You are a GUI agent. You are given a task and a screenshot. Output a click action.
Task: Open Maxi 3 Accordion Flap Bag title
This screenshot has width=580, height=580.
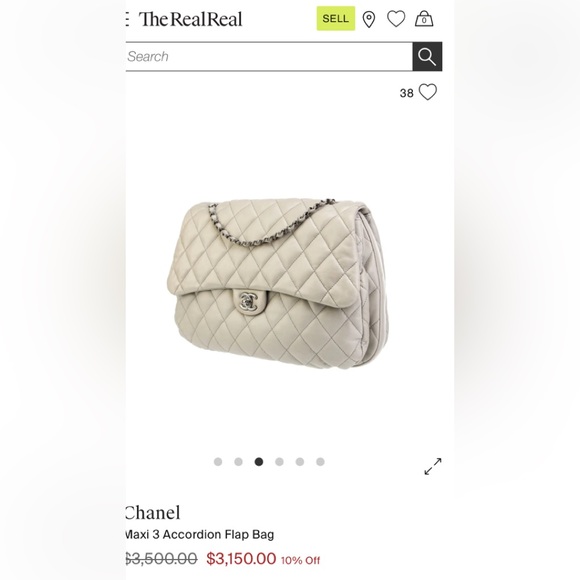pyautogui.click(x=200, y=535)
